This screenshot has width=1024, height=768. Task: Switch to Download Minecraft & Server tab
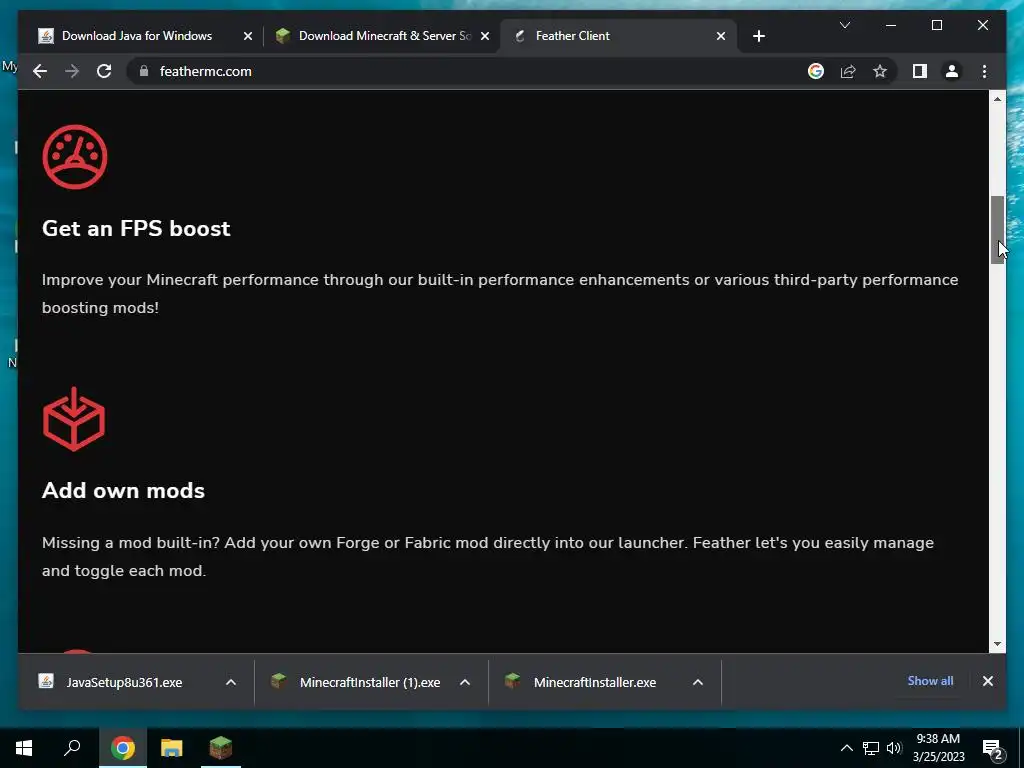pyautogui.click(x=382, y=36)
